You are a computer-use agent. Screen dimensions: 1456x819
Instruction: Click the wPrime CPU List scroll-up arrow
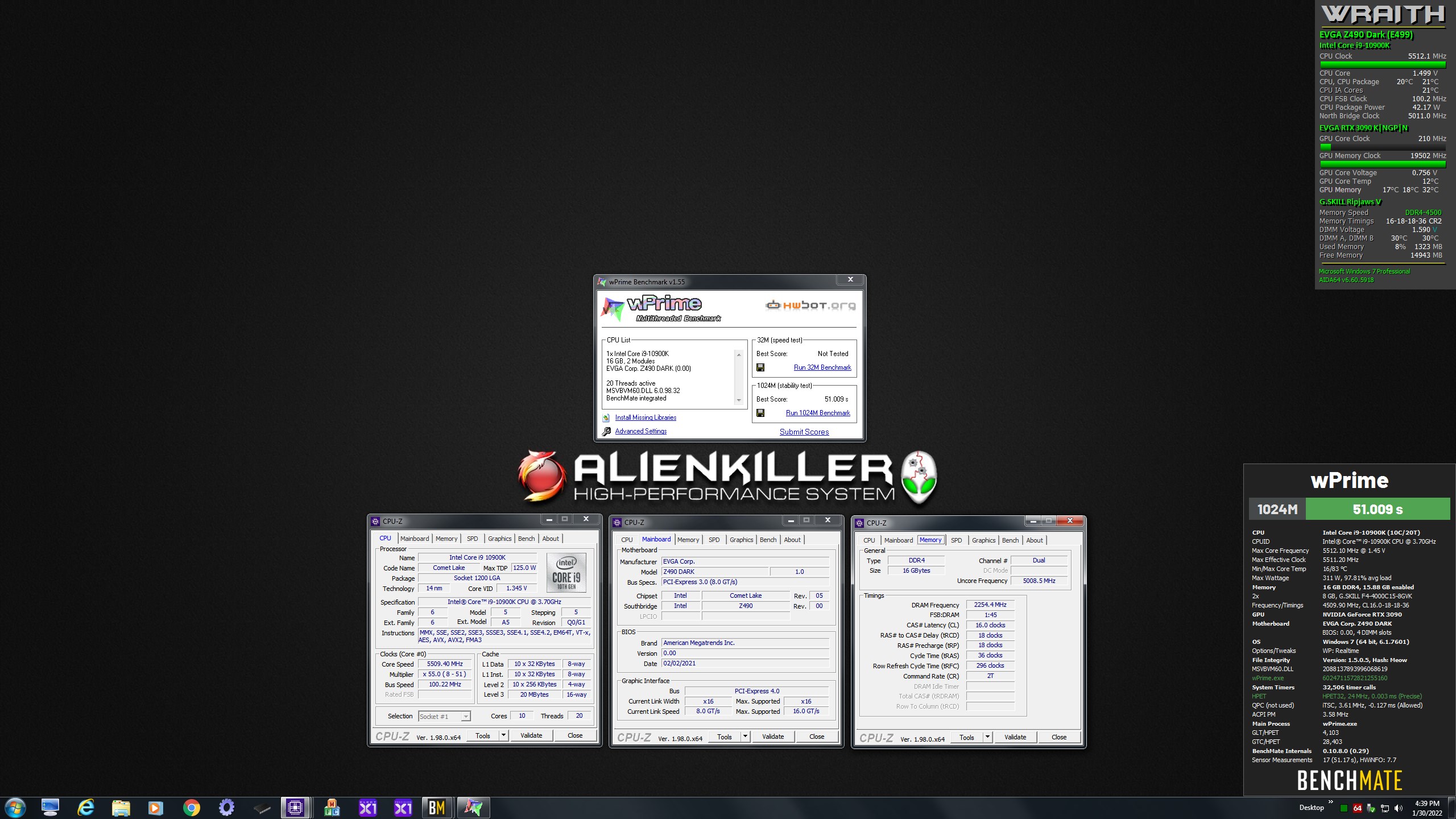click(x=739, y=355)
